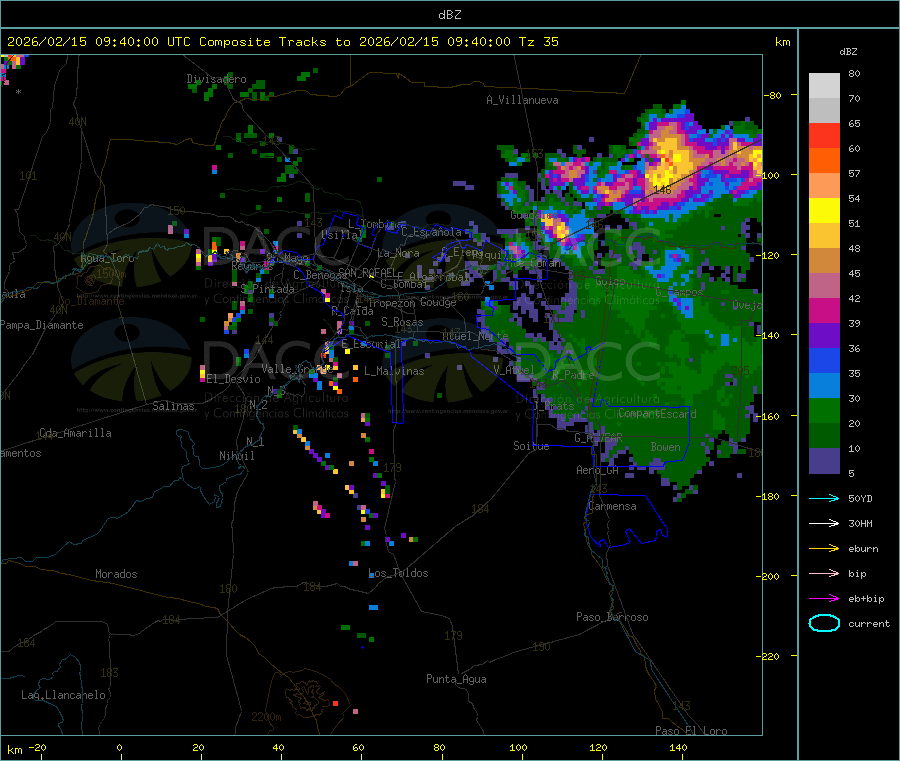This screenshot has height=761, width=900.
Task: Click the white 30HM arrow legend icon
Action: coord(824,523)
